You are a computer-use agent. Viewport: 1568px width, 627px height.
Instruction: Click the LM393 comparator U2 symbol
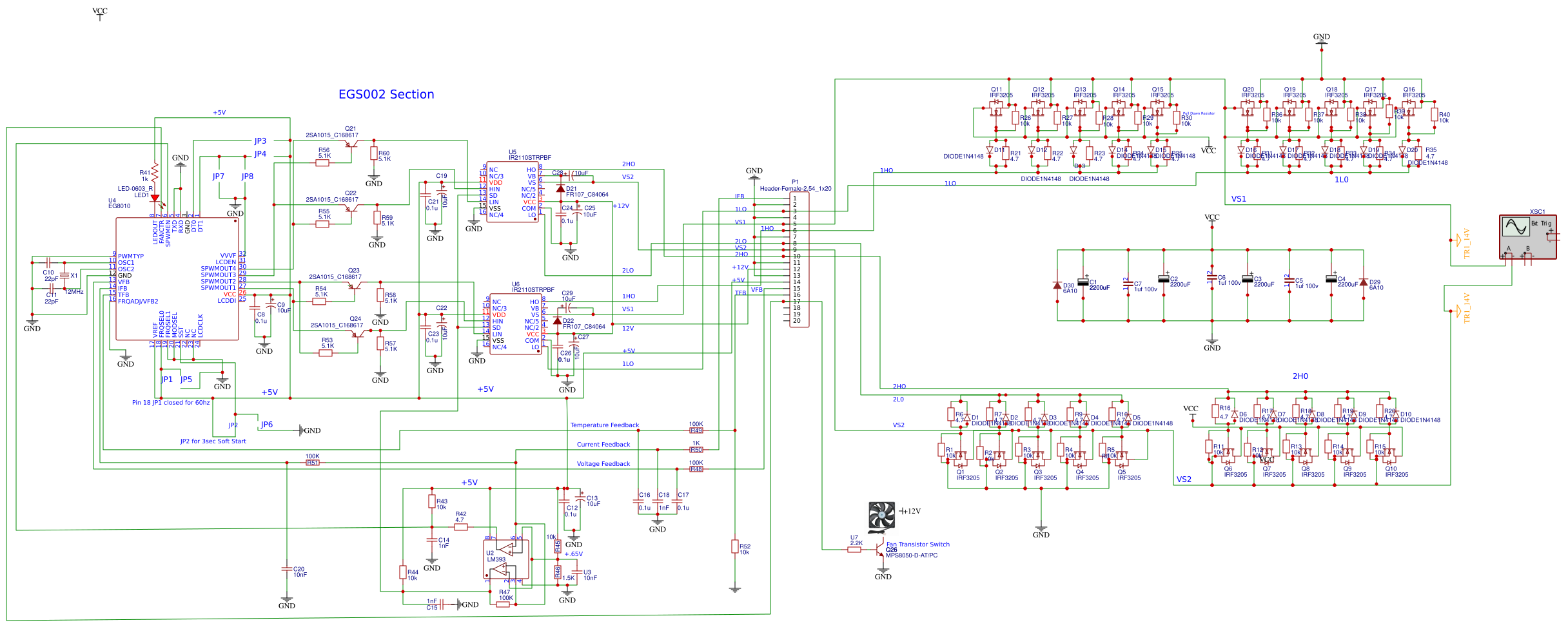[x=507, y=559]
